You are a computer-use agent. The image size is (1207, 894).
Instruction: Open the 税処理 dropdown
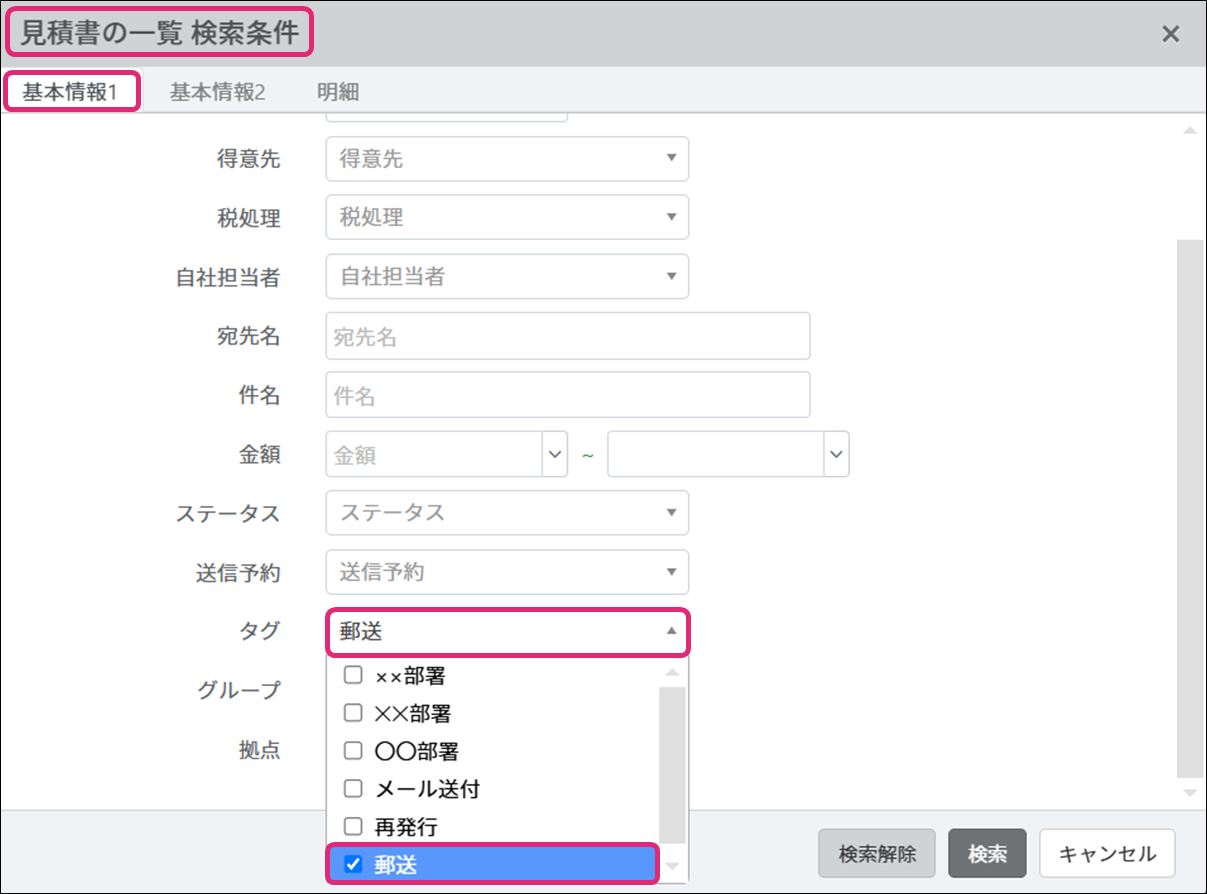[507, 217]
